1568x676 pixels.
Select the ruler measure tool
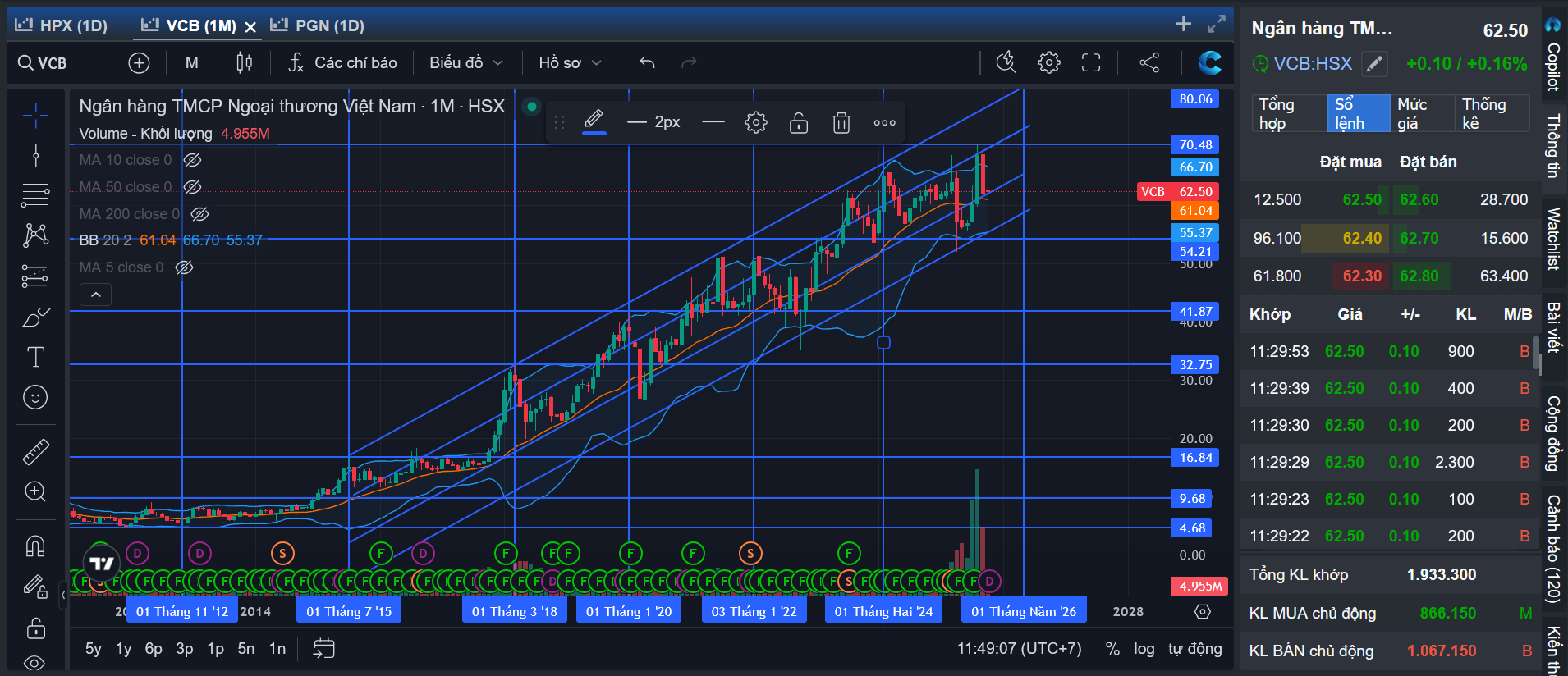(35, 451)
